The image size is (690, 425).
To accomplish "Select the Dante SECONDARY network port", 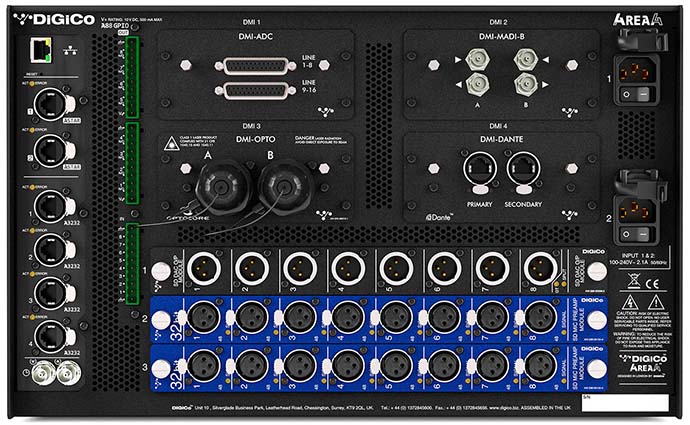I will pyautogui.click(x=522, y=168).
